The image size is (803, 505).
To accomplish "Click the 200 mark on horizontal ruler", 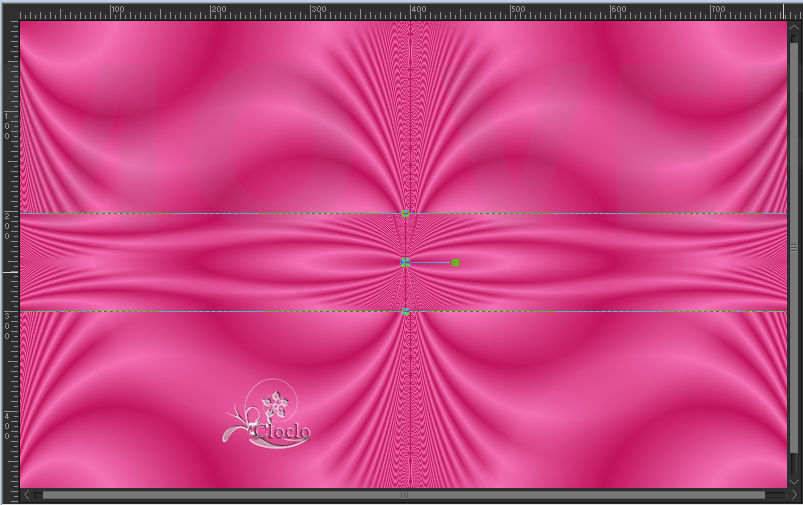I will click(211, 12).
